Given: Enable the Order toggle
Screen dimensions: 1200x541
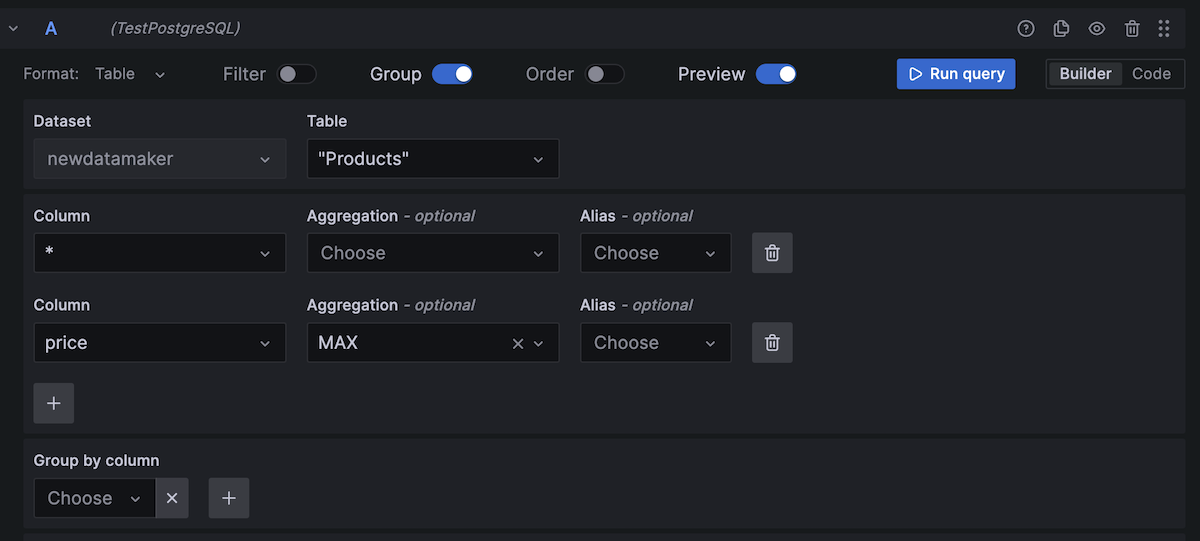Looking at the screenshot, I should click(605, 74).
